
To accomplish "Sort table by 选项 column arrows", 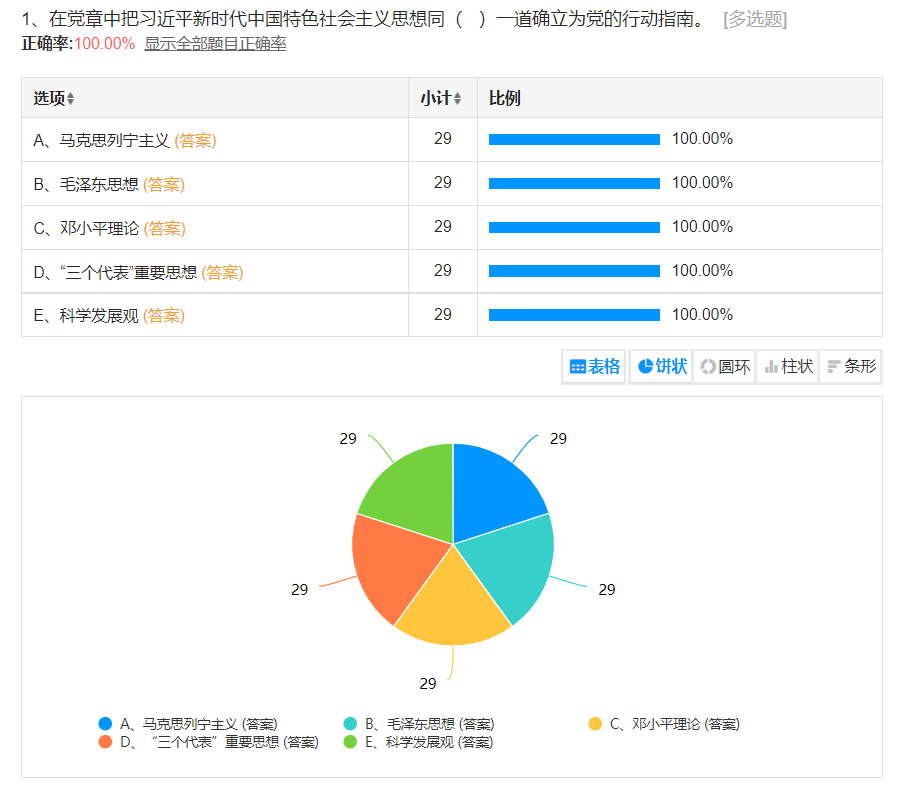I will (71, 99).
